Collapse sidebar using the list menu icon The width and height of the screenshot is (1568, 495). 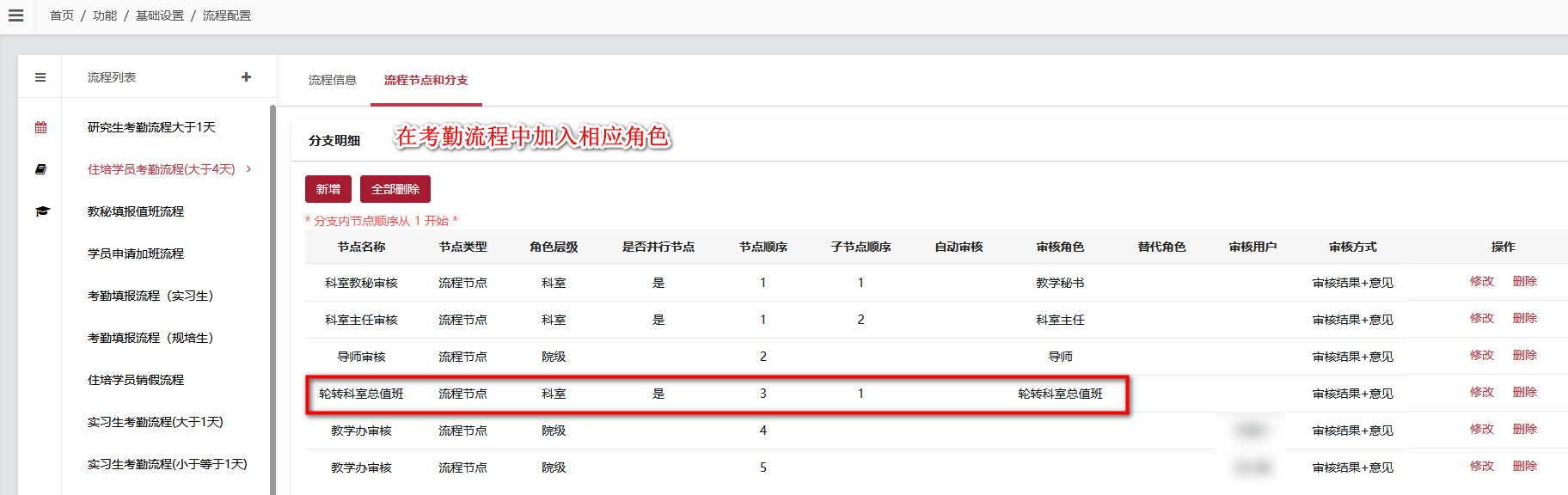click(x=40, y=77)
